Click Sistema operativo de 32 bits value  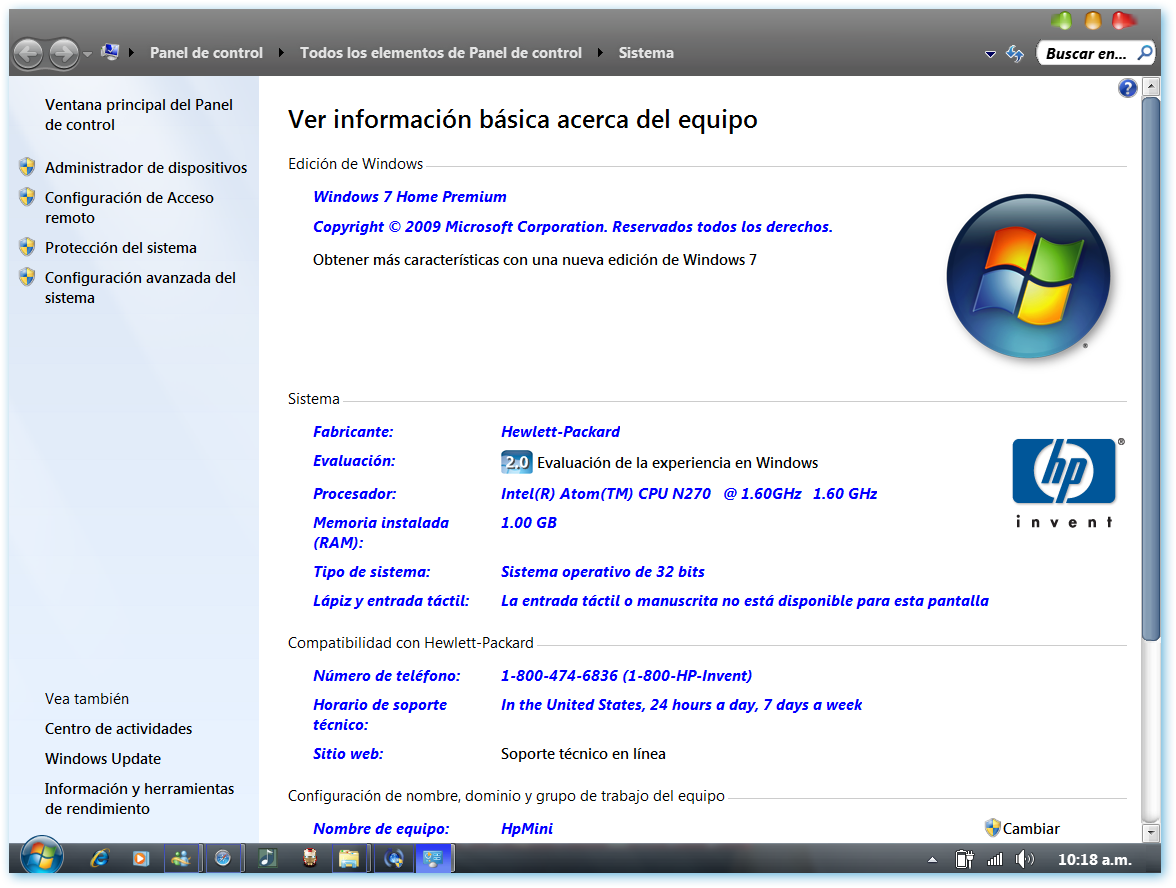point(602,572)
